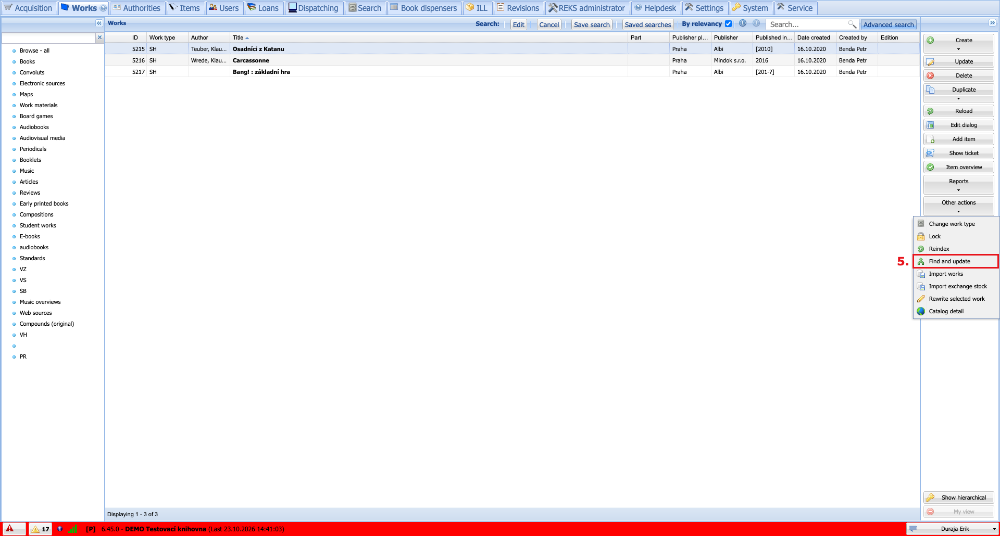Click the Edit dialog icon
The height and width of the screenshot is (536, 1000).
tap(930, 125)
